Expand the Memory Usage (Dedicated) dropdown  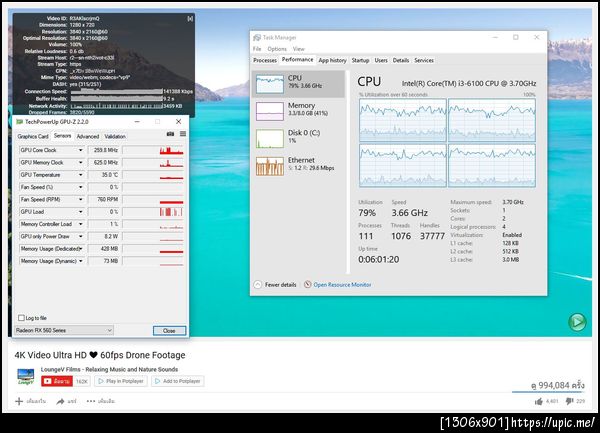pyautogui.click(x=80, y=249)
